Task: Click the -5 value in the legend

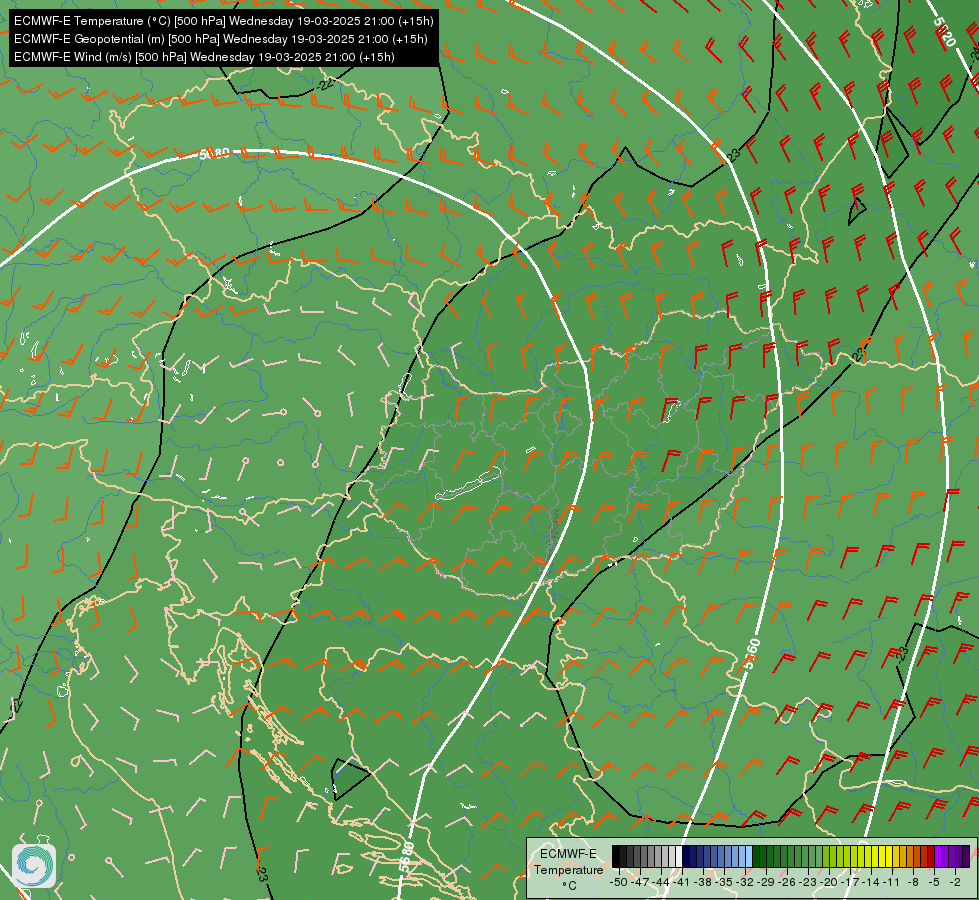Action: tap(934, 882)
